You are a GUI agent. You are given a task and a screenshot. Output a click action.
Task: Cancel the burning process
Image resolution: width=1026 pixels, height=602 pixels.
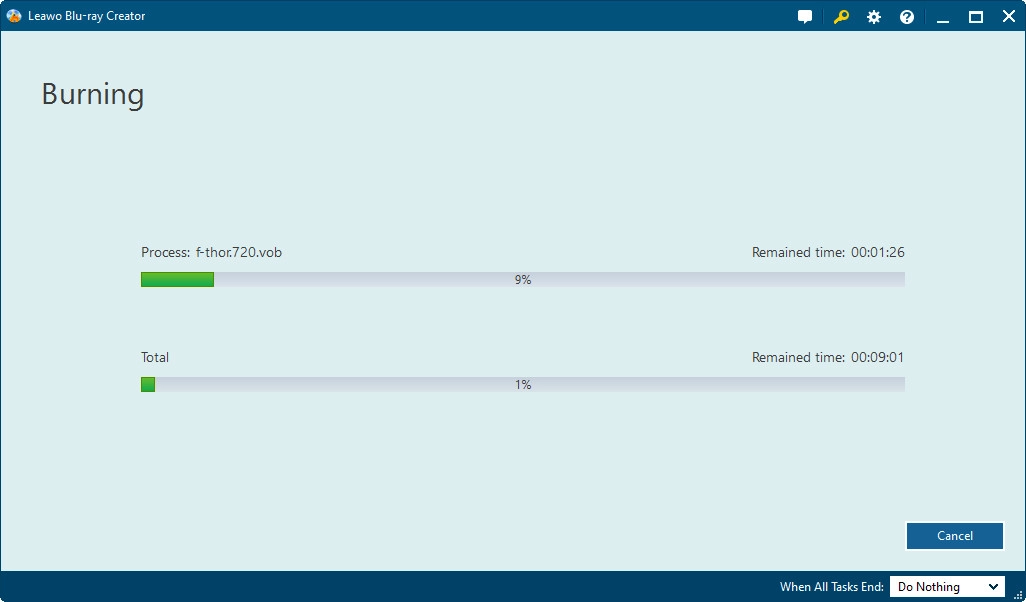[954, 536]
